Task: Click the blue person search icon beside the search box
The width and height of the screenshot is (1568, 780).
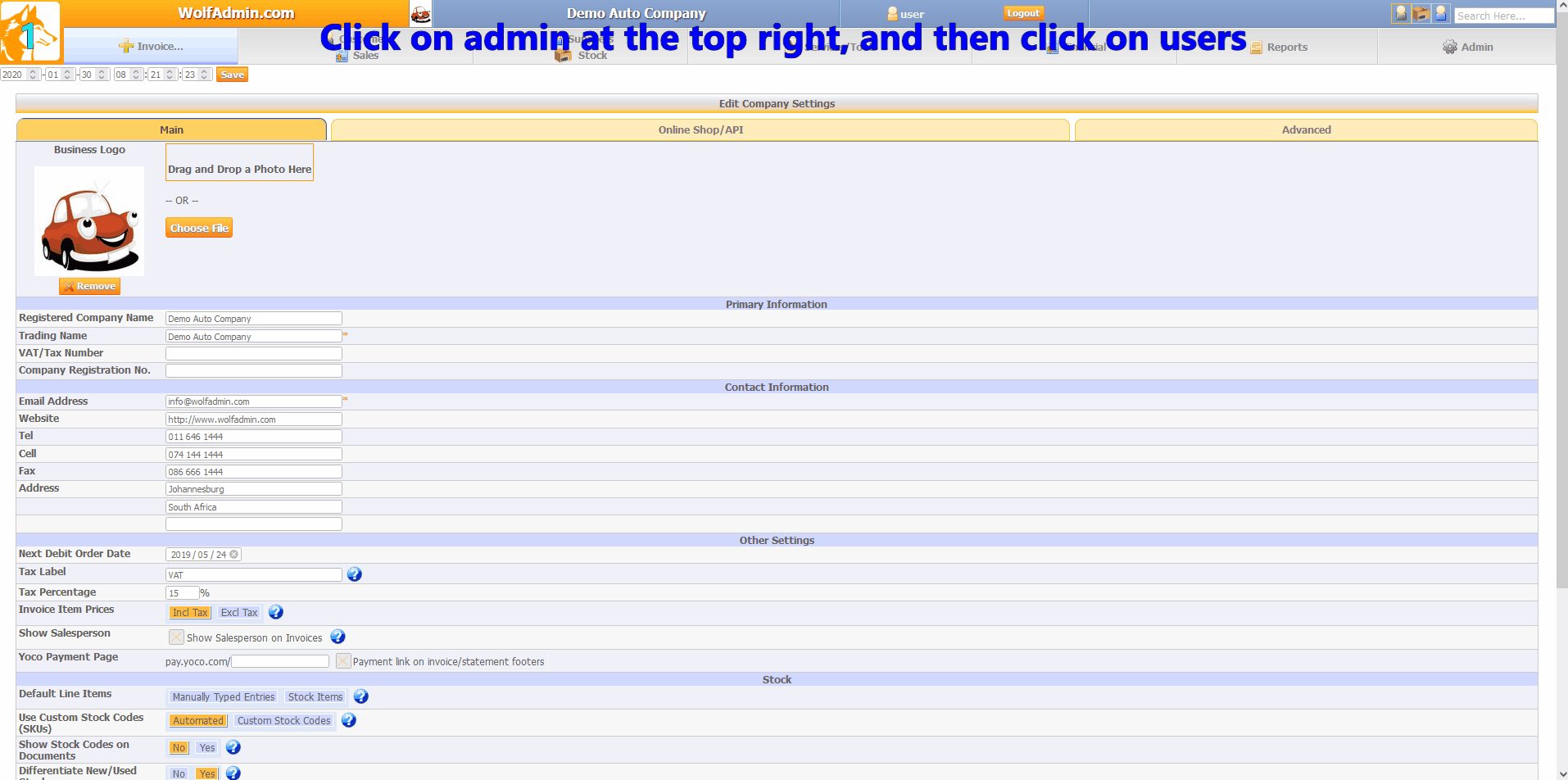Action: 1441,14
